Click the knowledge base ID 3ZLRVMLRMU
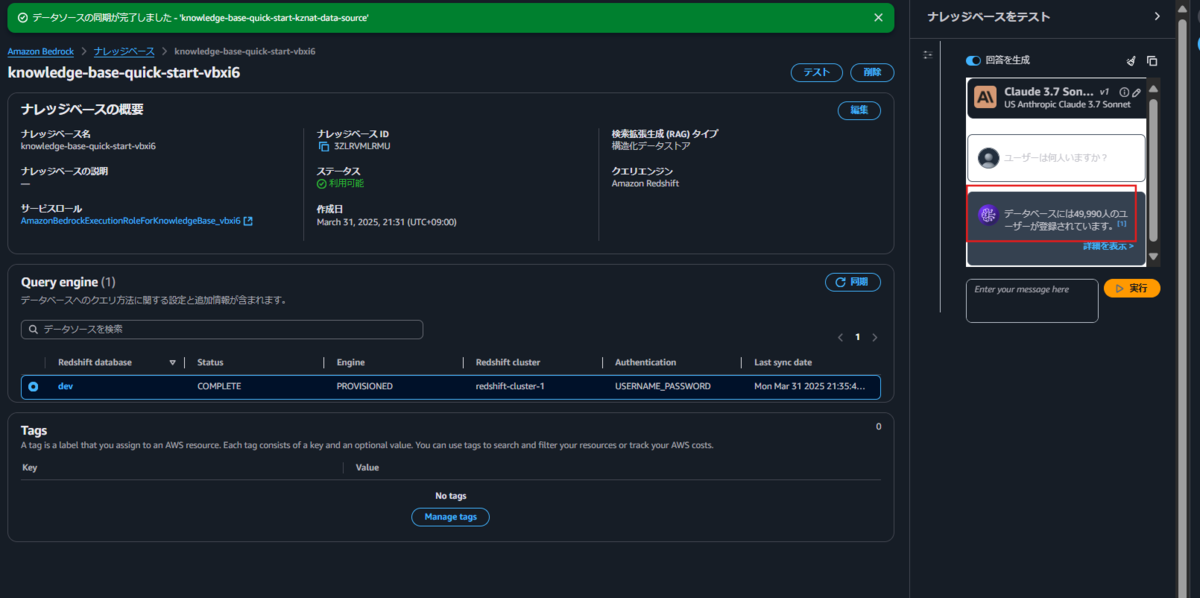Screen dimensions: 1200x598 point(361,146)
